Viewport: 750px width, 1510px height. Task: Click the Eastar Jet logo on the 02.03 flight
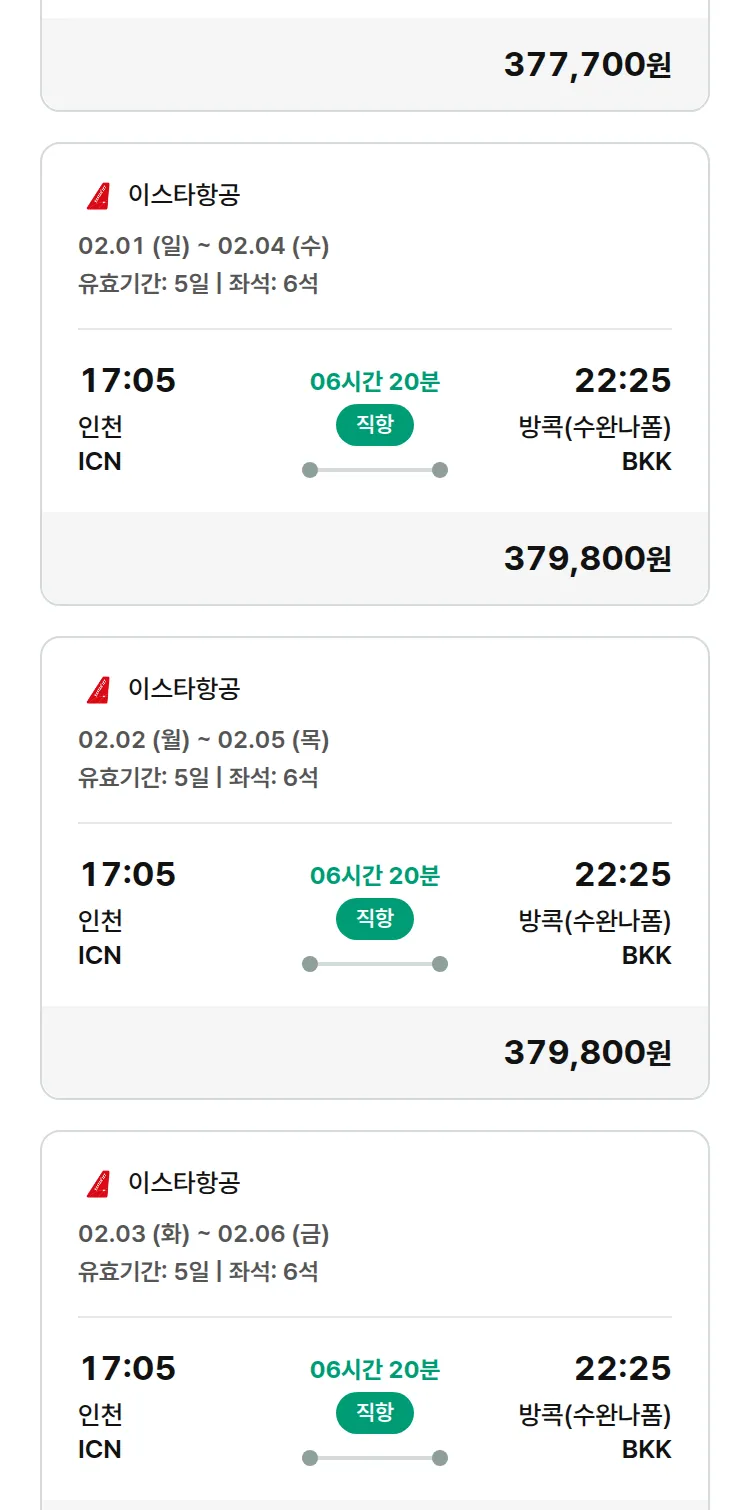(98, 1184)
